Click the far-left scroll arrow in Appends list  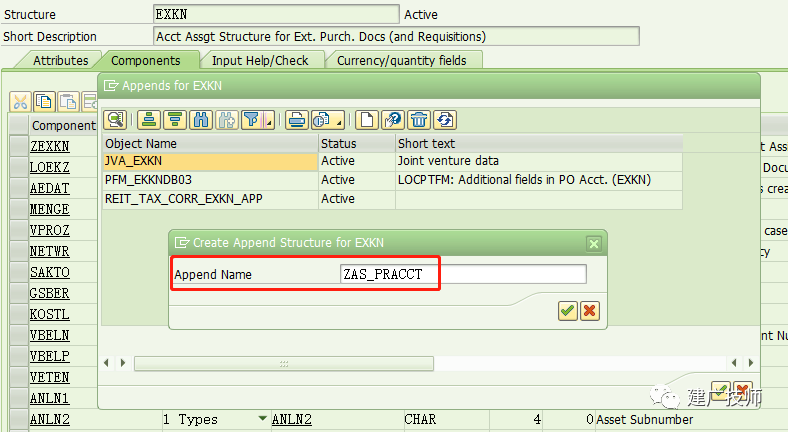tap(106, 363)
